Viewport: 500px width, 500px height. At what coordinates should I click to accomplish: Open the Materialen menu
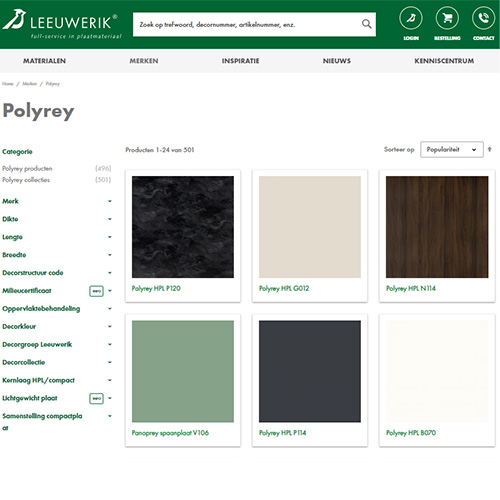[x=44, y=61]
